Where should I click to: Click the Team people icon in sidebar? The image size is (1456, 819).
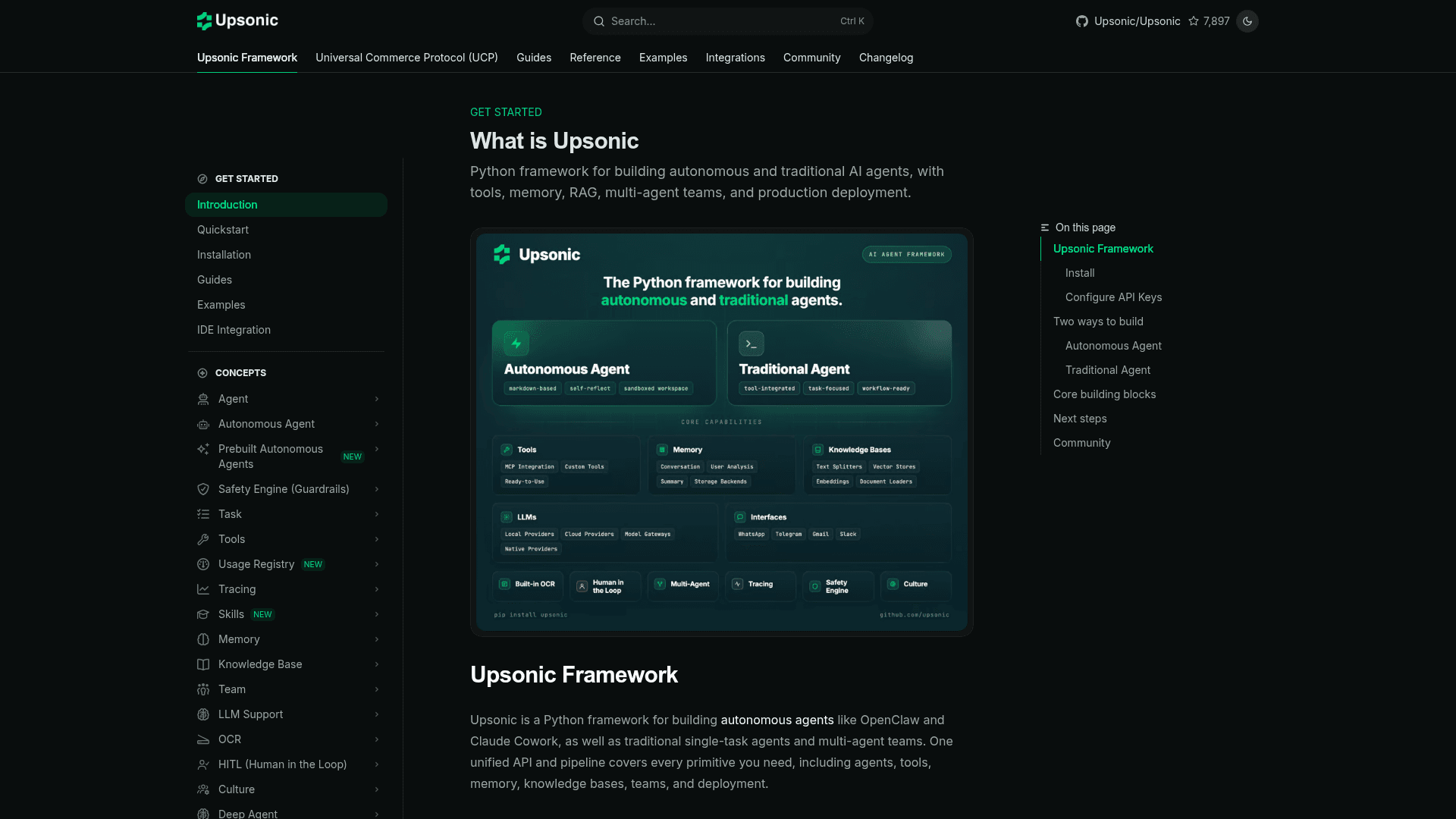point(203,689)
